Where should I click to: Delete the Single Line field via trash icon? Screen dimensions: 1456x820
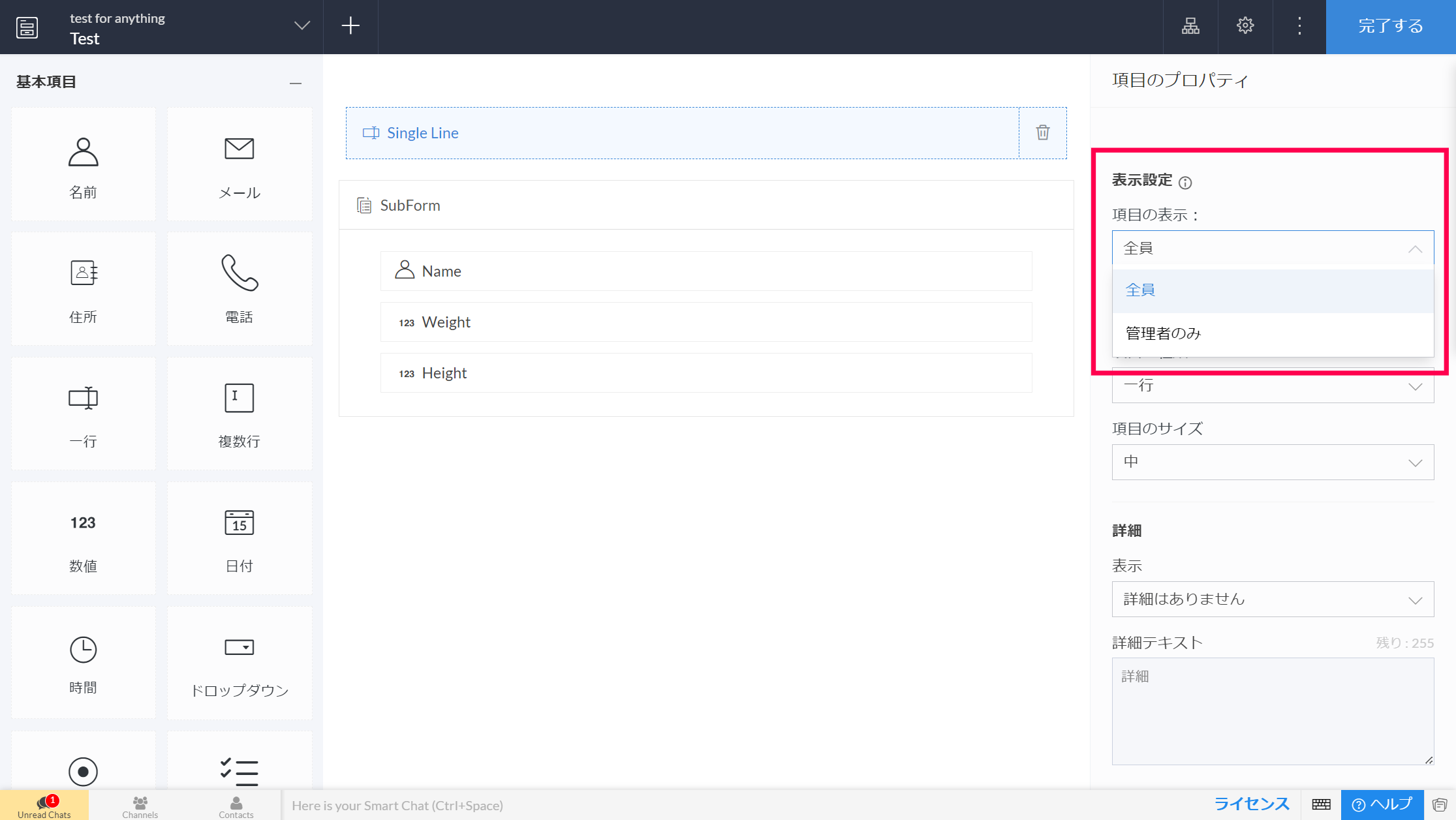pos(1042,132)
